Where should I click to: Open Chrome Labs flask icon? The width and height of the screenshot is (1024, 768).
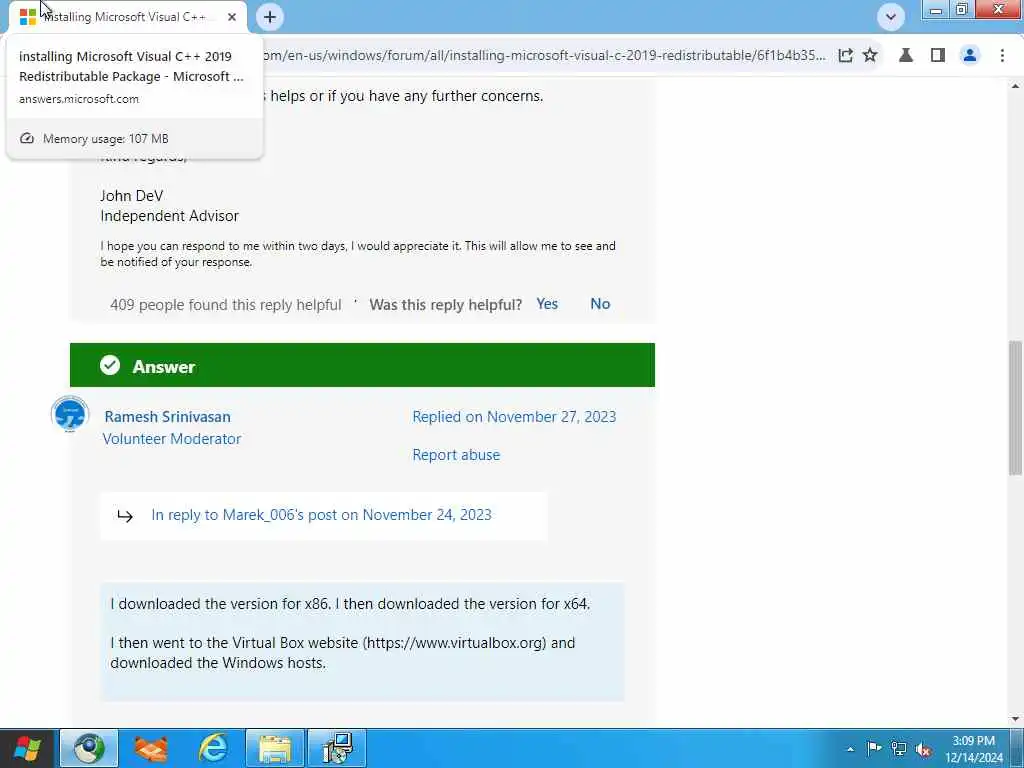[x=906, y=56]
